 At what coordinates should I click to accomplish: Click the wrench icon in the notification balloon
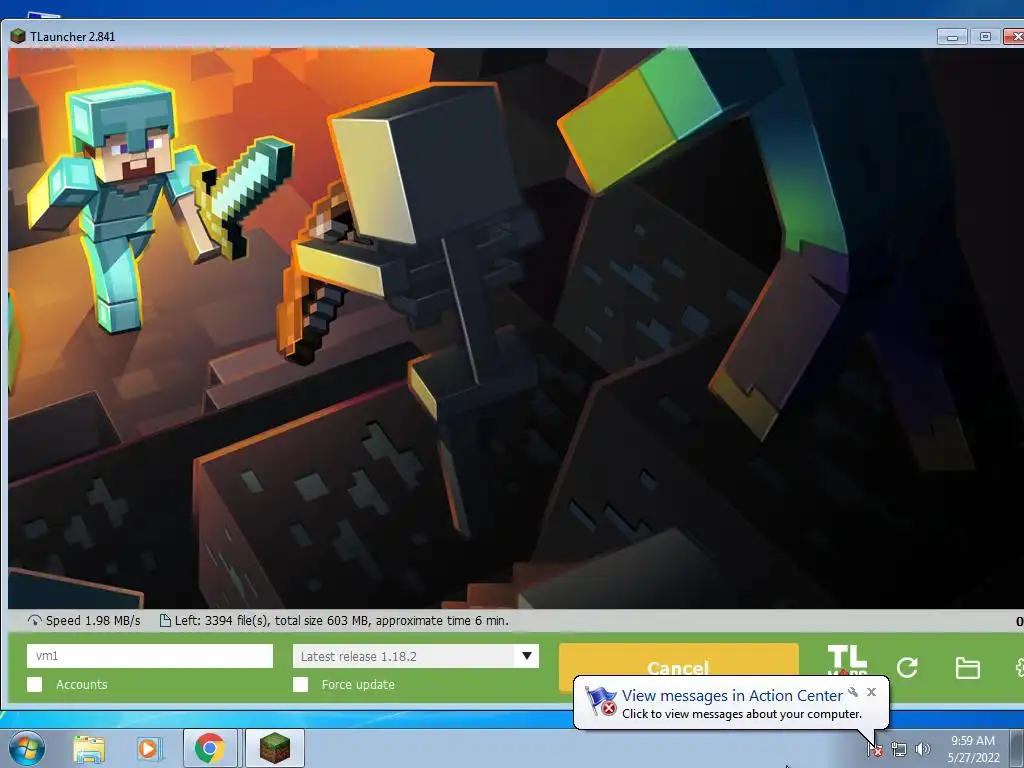coord(853,692)
